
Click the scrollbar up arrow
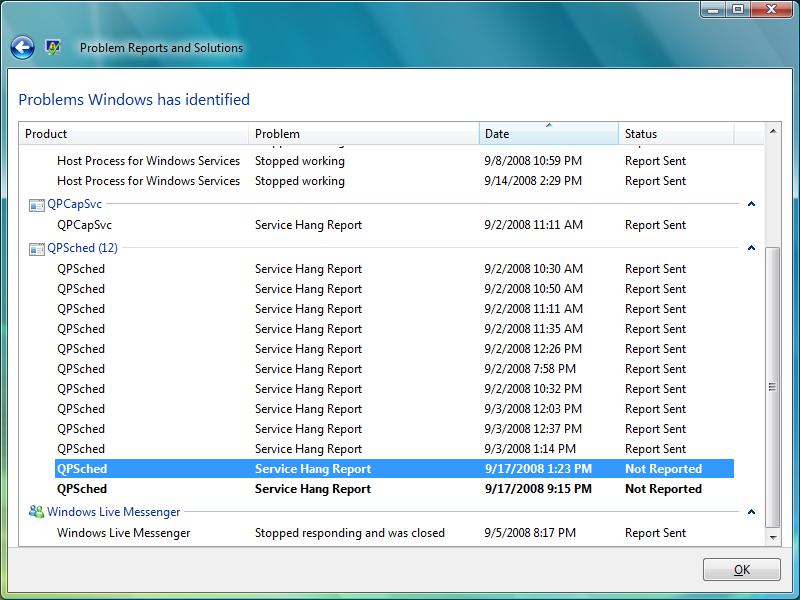coord(773,131)
